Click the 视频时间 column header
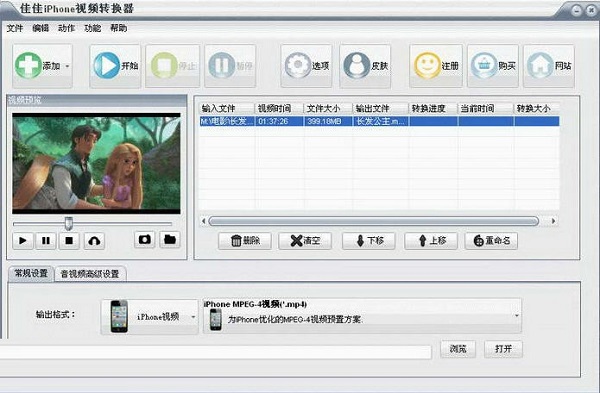The height and width of the screenshot is (393, 600). (279, 108)
